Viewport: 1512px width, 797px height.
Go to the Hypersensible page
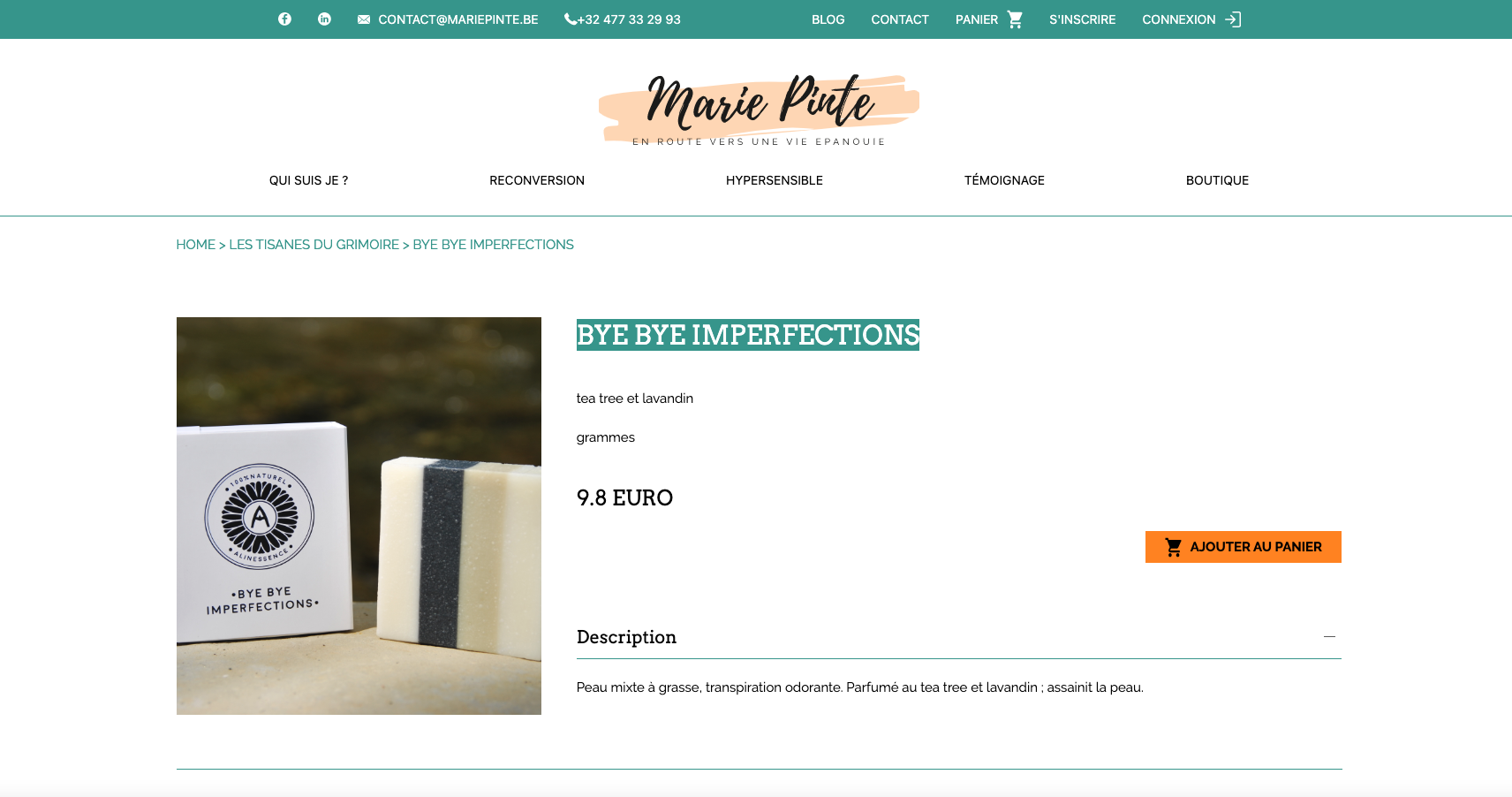point(775,180)
